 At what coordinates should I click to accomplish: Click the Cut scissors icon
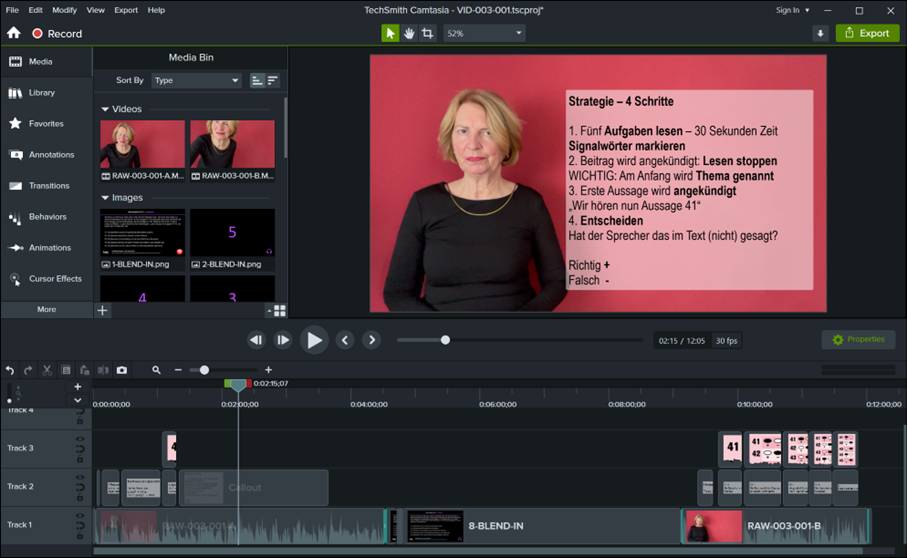47,370
